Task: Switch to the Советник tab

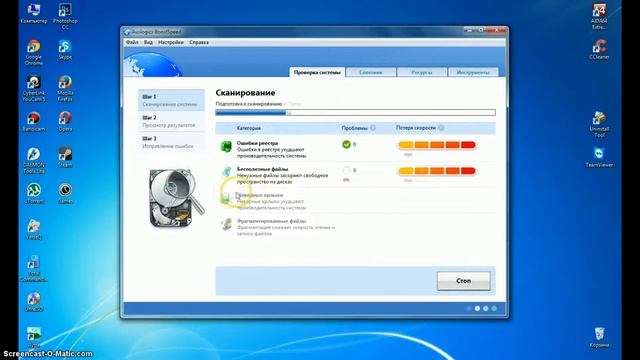Action: [x=371, y=72]
